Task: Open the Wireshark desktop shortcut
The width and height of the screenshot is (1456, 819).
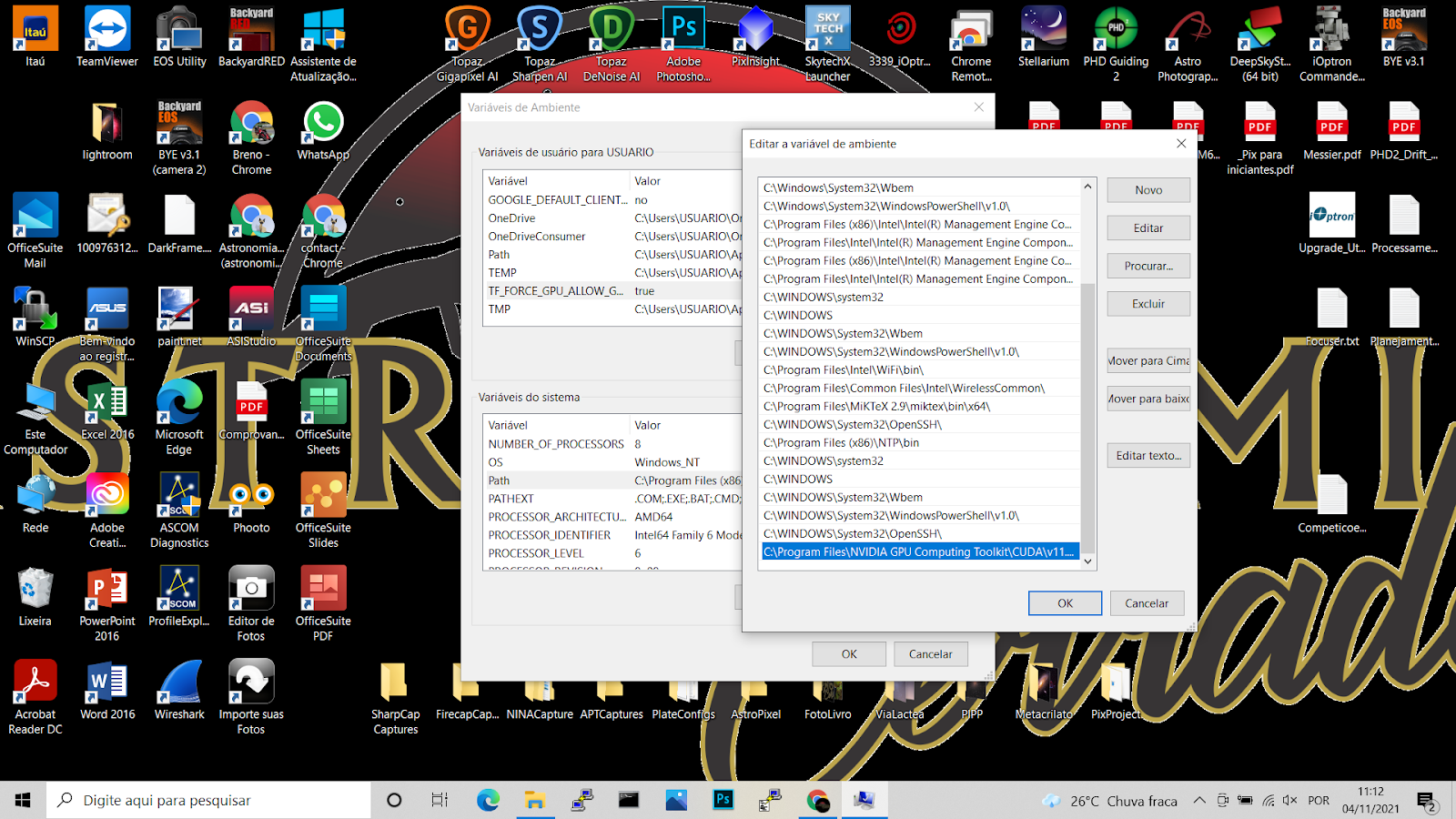Action: tap(179, 691)
